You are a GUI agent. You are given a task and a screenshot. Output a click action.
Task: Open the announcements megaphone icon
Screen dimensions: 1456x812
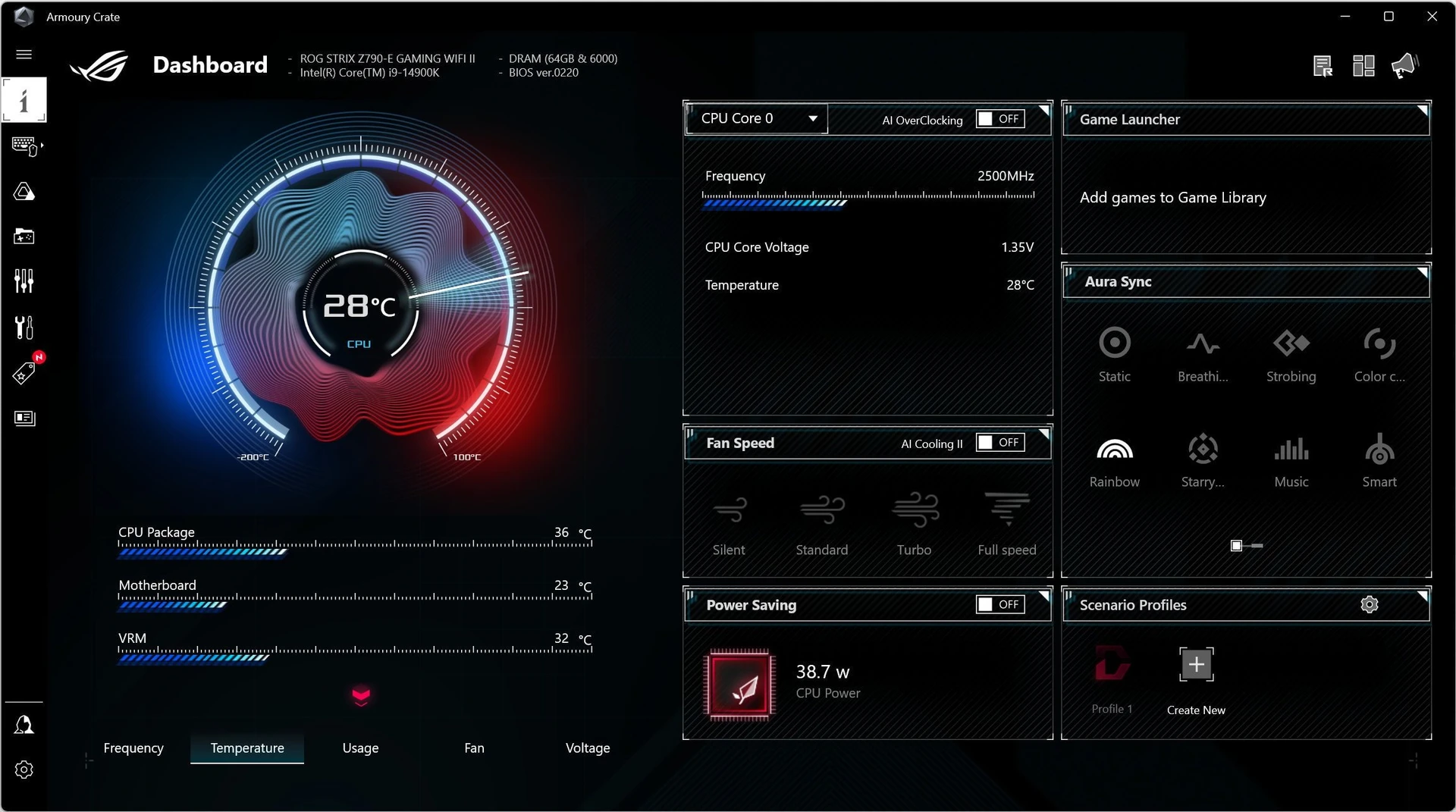pyautogui.click(x=1404, y=66)
